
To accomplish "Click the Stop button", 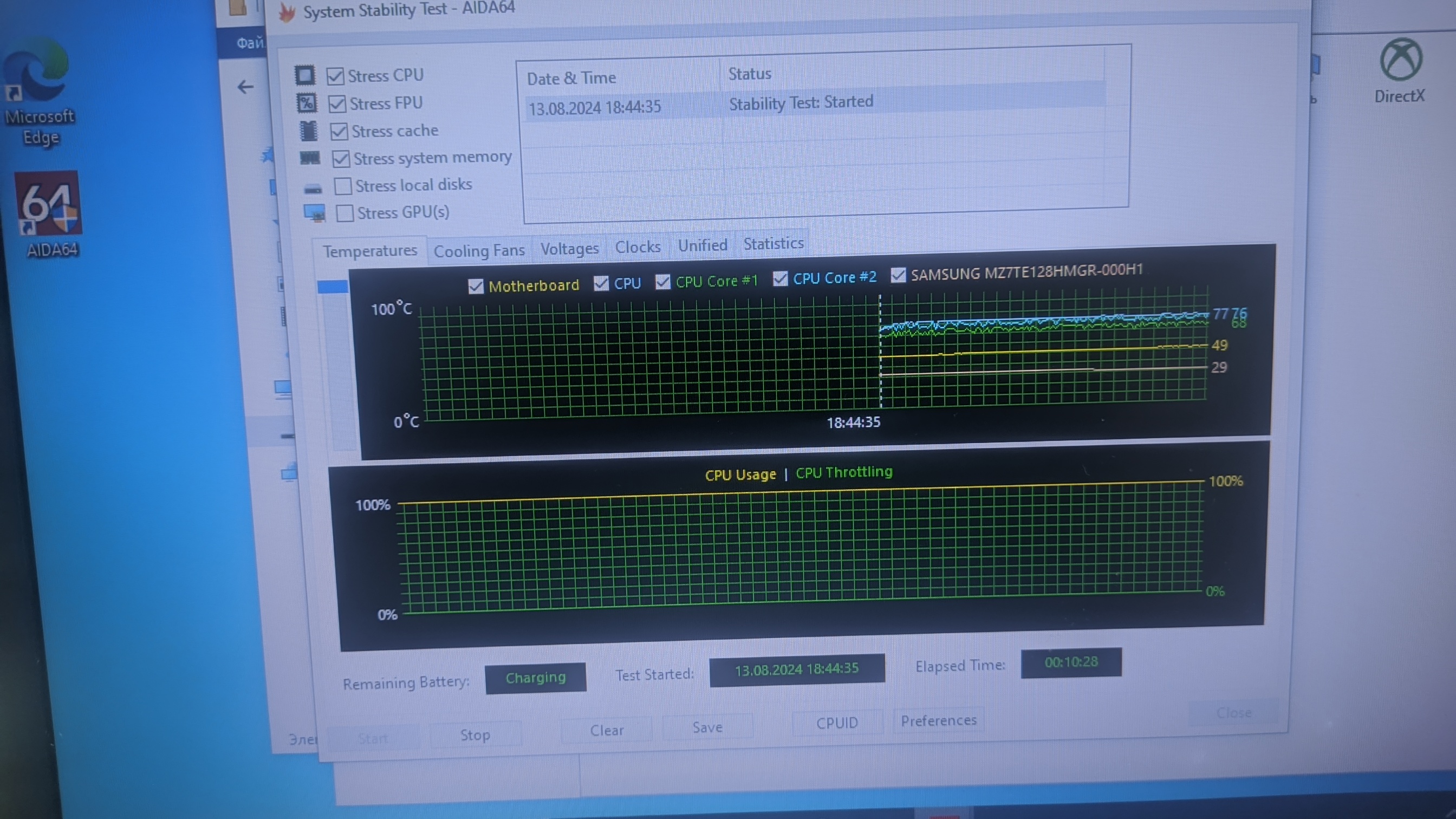I will [475, 735].
